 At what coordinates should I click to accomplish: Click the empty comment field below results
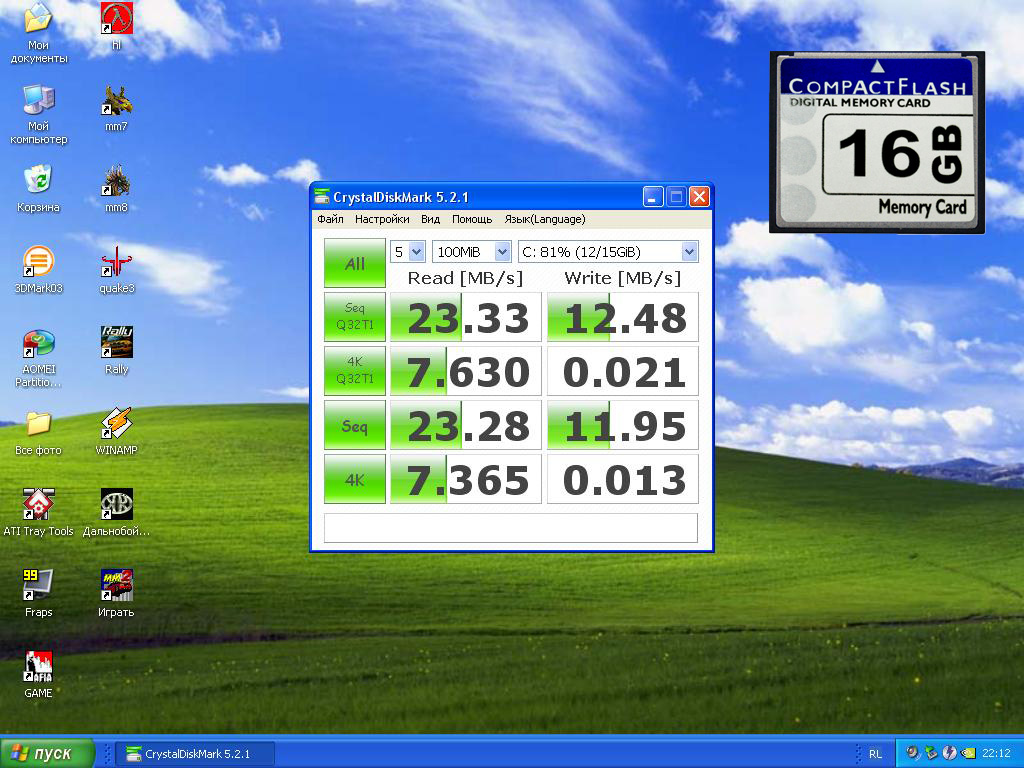coord(510,527)
